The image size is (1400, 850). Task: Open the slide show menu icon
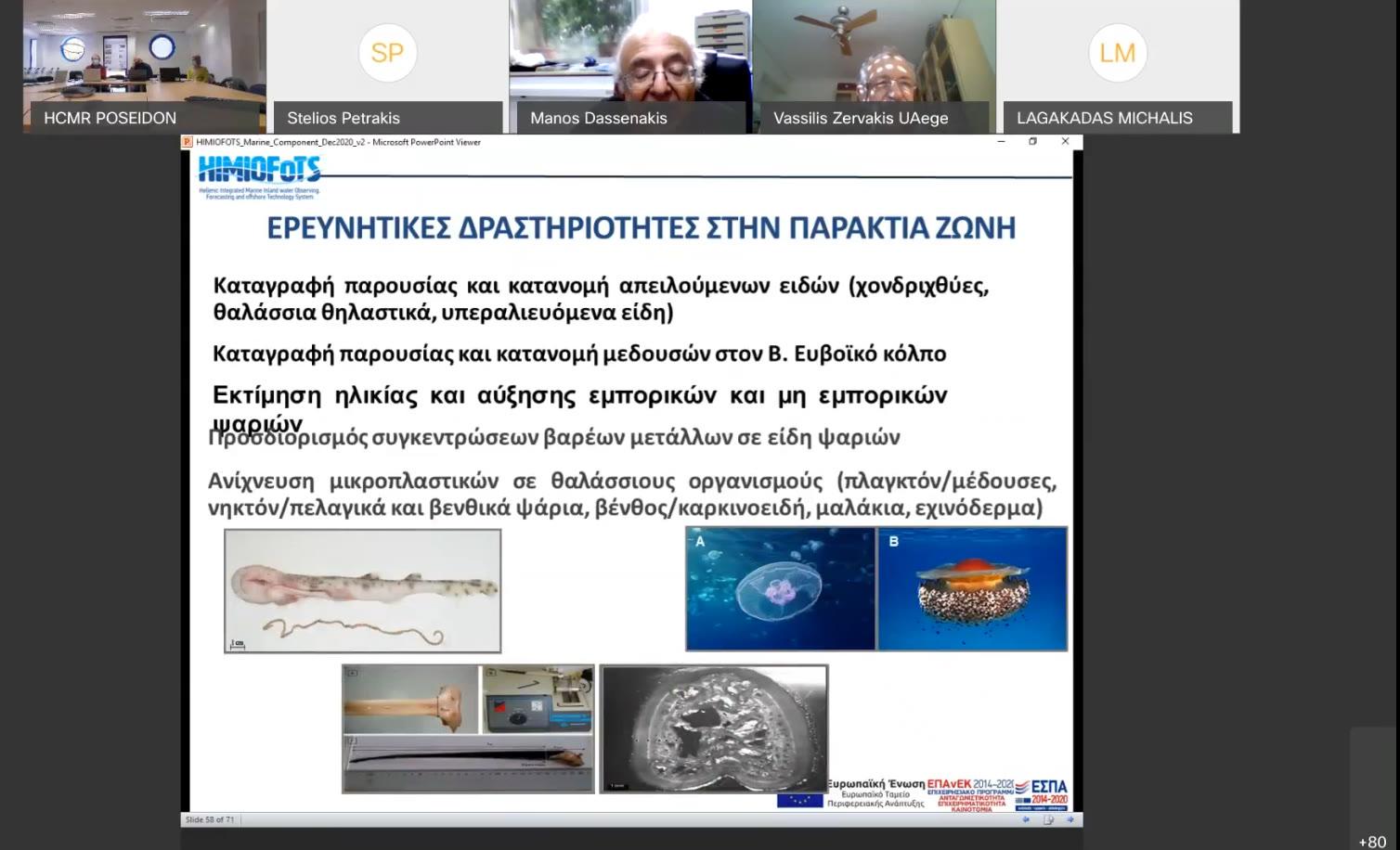[1048, 819]
